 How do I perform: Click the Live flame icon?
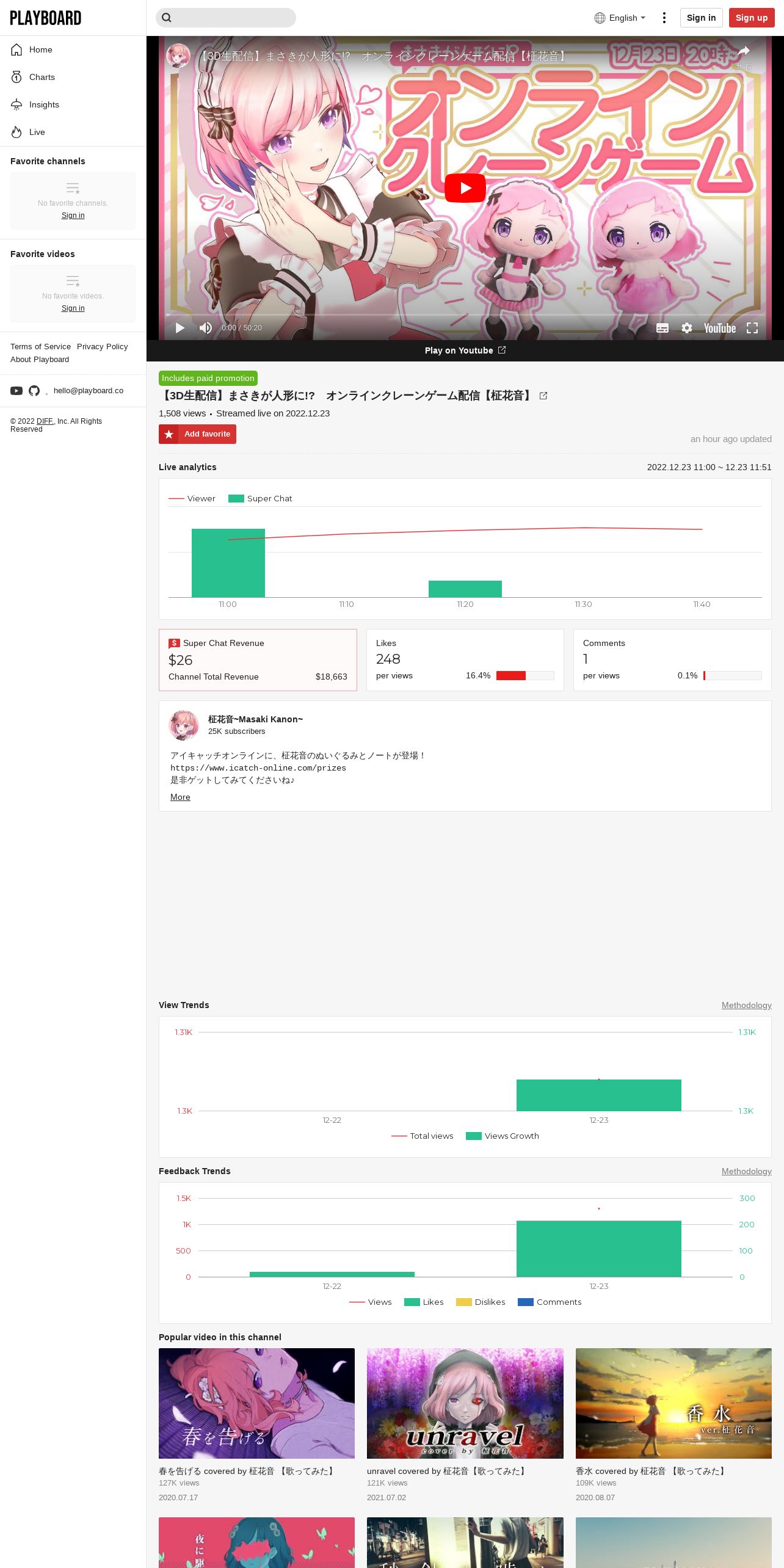pyautogui.click(x=16, y=132)
